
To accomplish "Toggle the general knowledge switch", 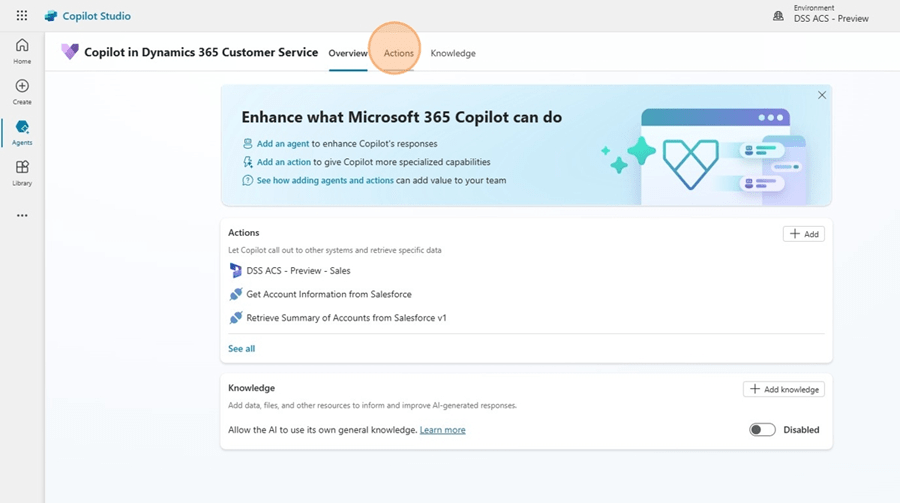I will point(762,430).
